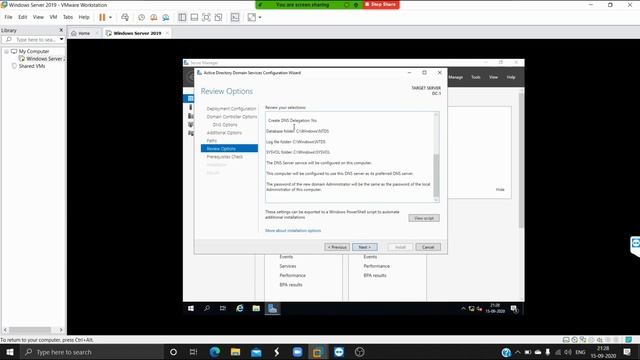The image size is (640, 360).
Task: Toggle the thumbnail bar view icon
Action: click(194, 17)
